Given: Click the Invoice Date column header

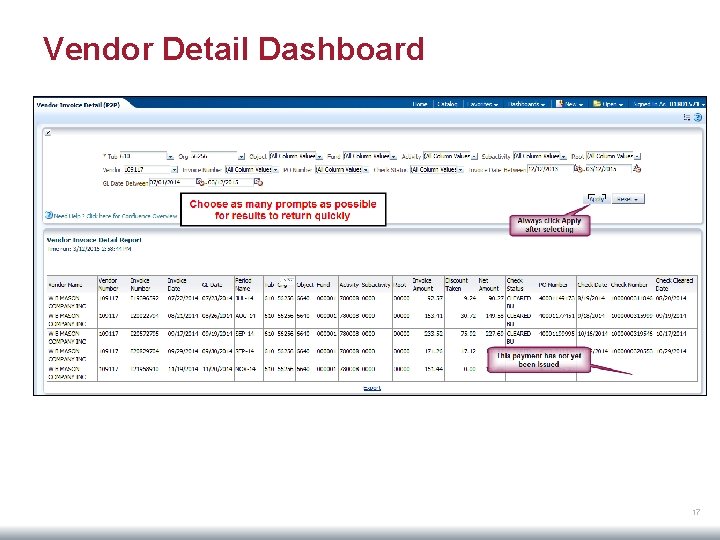Looking at the screenshot, I should pos(177,284).
